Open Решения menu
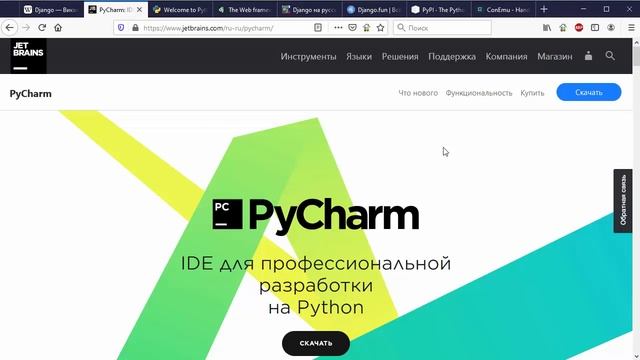The height and width of the screenshot is (360, 640). click(400, 56)
